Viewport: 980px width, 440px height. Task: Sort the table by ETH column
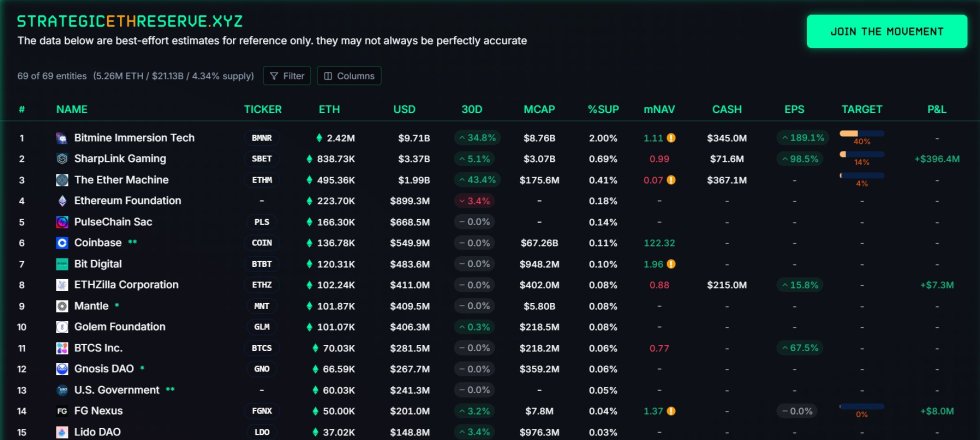329,109
